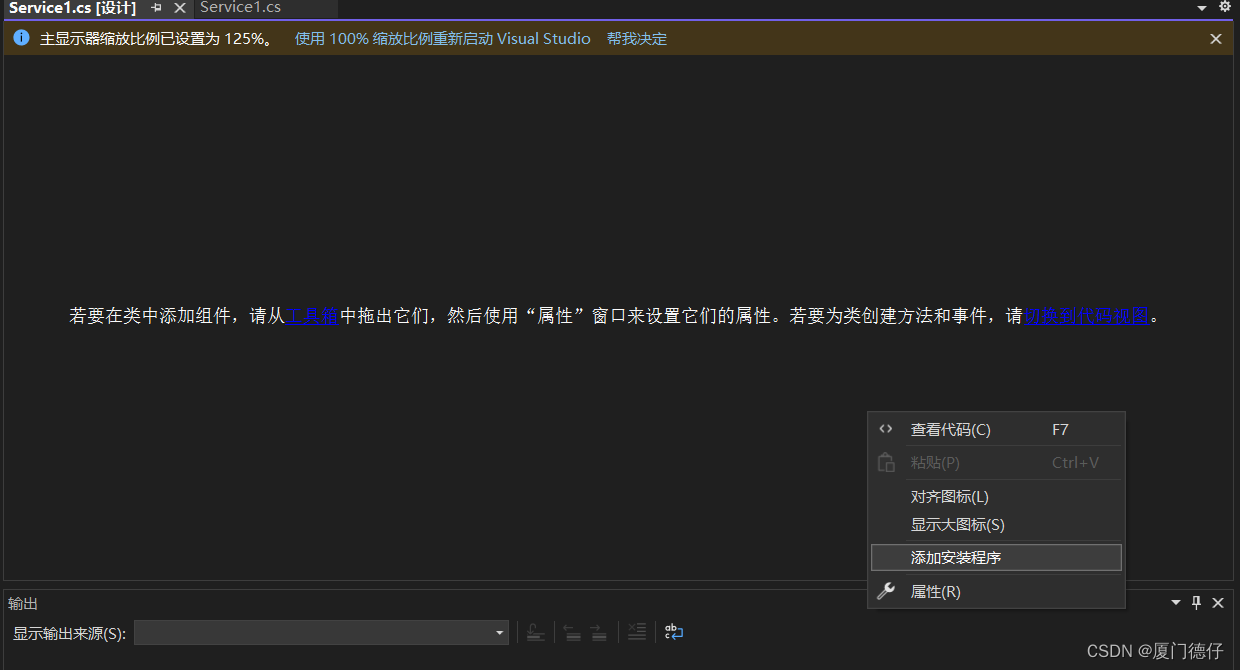Choose 显示大图标(S) in context menu

tap(997, 525)
